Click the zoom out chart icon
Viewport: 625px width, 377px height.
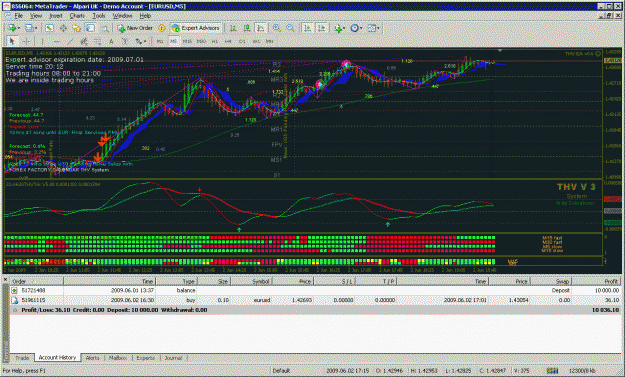coord(290,28)
